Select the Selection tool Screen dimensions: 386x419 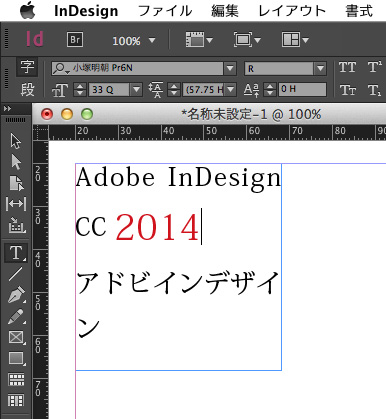(x=16, y=141)
